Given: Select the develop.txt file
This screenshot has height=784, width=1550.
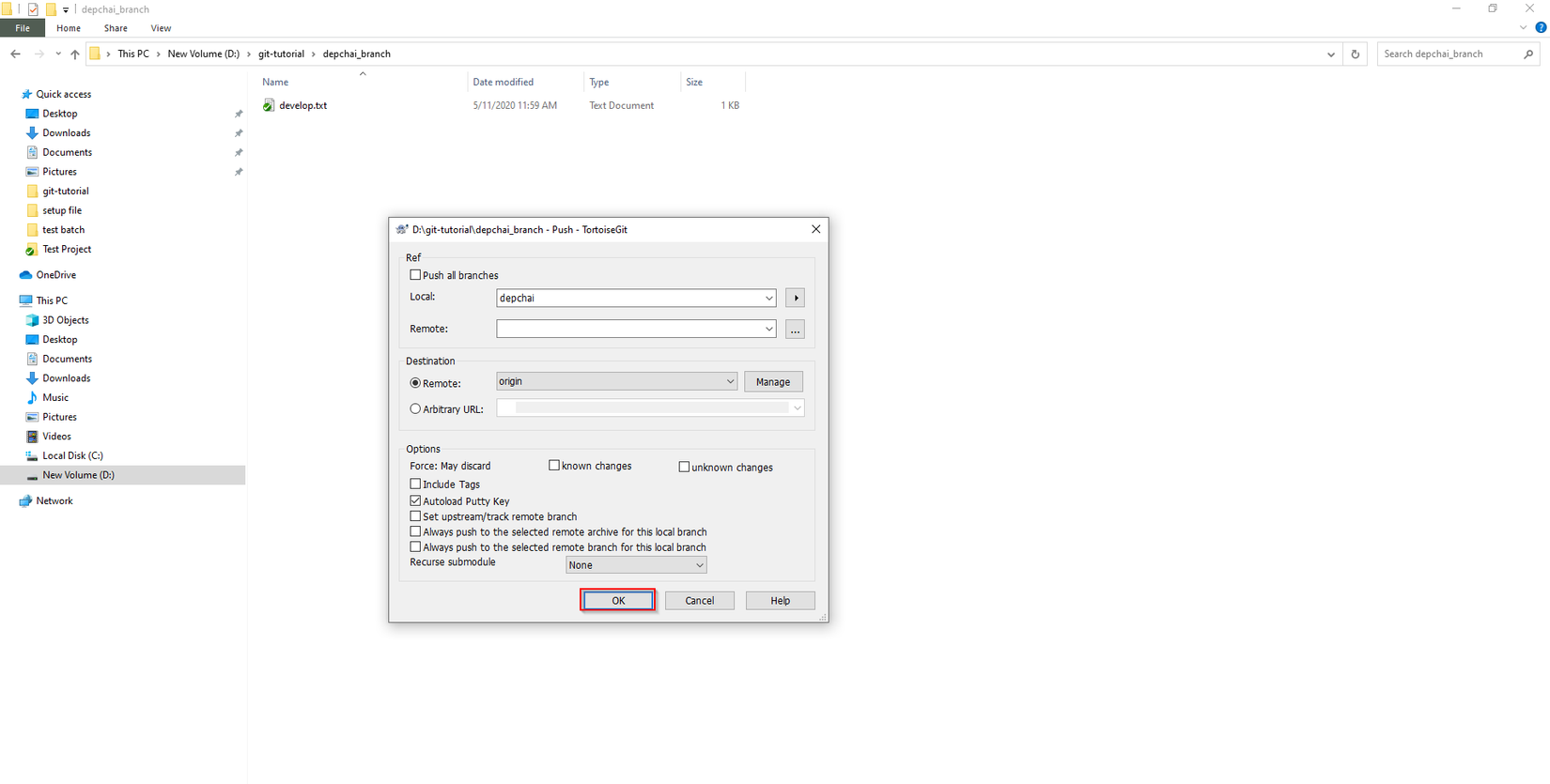Looking at the screenshot, I should pyautogui.click(x=302, y=106).
